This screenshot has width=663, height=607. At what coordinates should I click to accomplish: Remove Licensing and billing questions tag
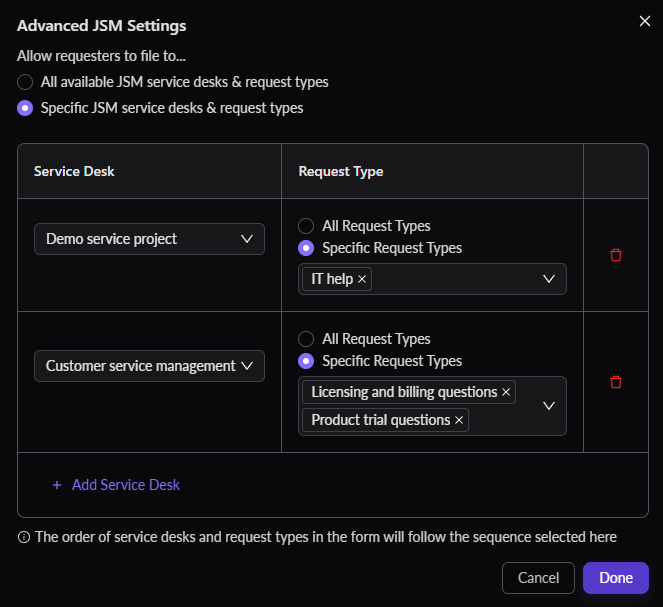pyautogui.click(x=506, y=392)
